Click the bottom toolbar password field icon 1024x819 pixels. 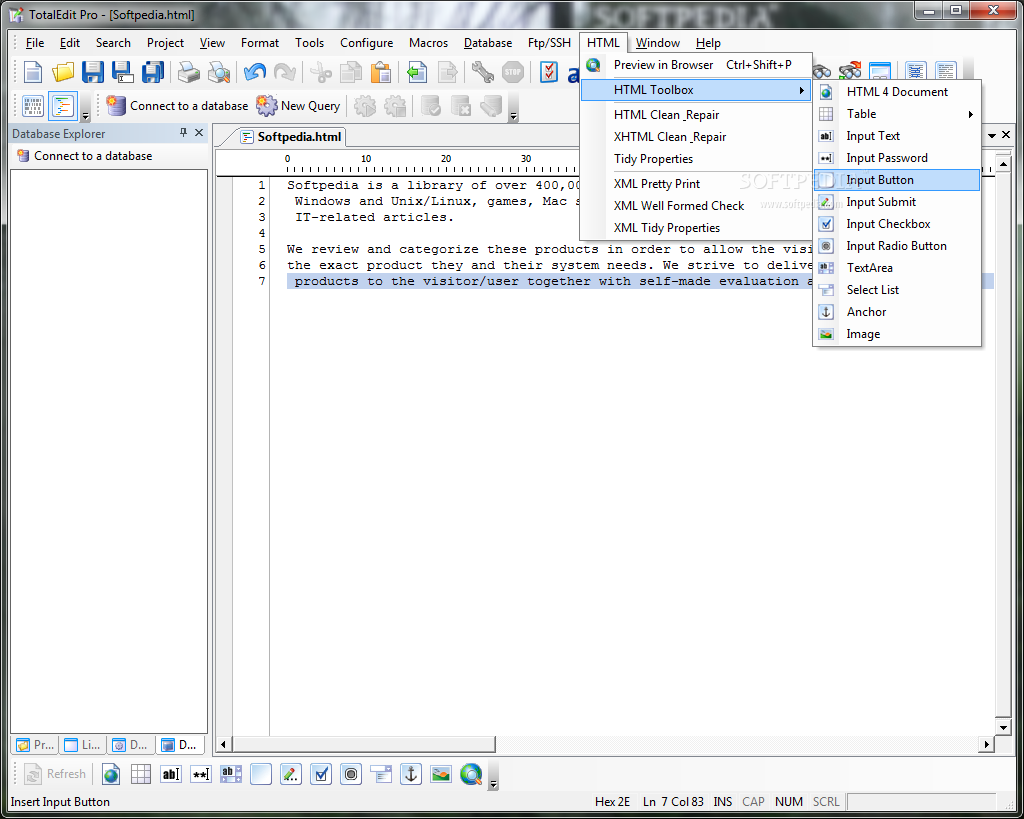[x=200, y=775]
